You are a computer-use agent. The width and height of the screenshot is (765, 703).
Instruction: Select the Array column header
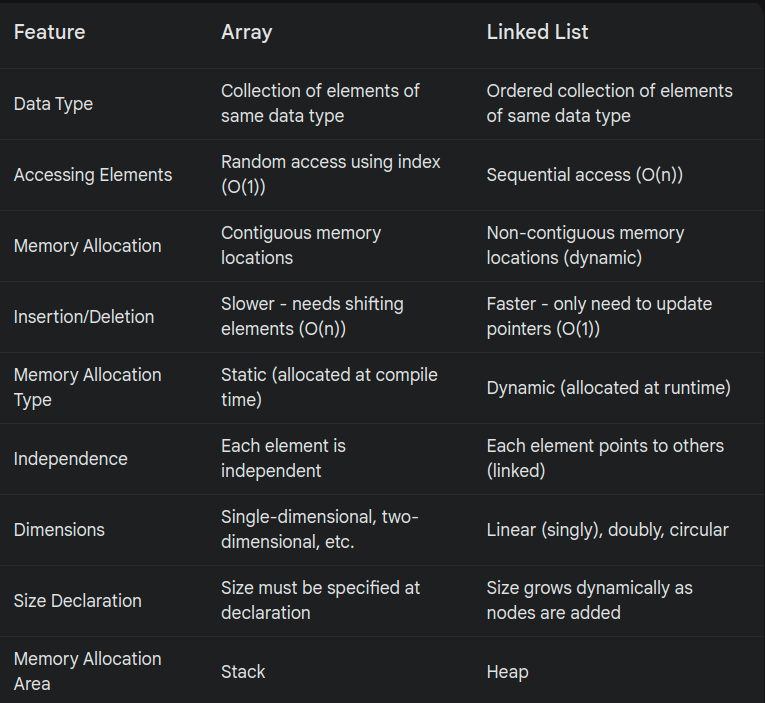246,33
